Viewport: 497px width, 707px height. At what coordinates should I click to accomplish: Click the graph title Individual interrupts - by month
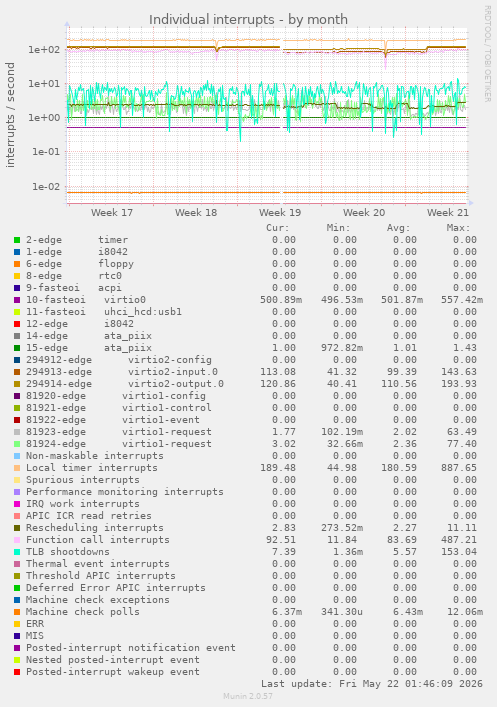click(248, 20)
